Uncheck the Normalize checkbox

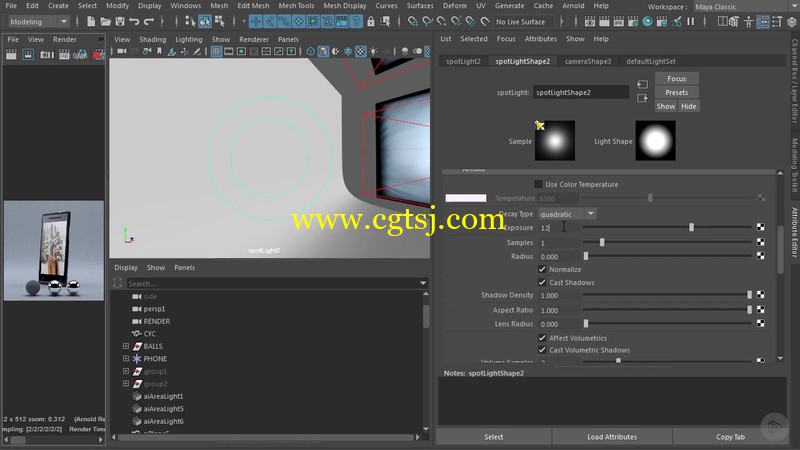pyautogui.click(x=542, y=269)
